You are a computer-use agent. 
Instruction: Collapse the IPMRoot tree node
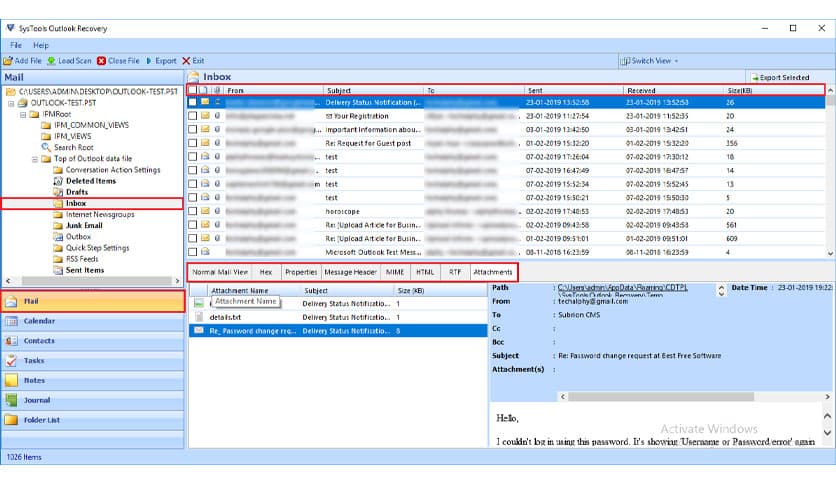[x=23, y=115]
